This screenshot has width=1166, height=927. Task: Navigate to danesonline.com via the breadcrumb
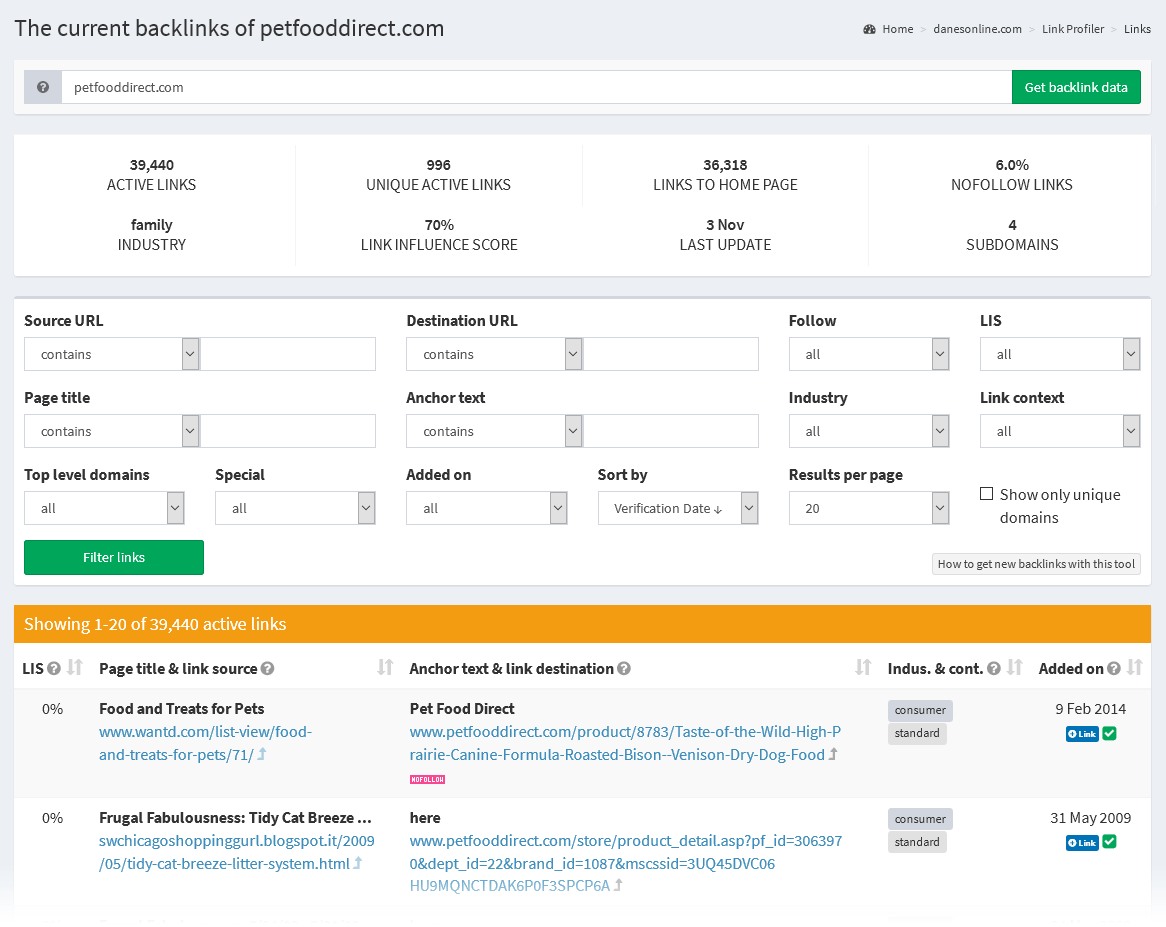pyautogui.click(x=977, y=29)
